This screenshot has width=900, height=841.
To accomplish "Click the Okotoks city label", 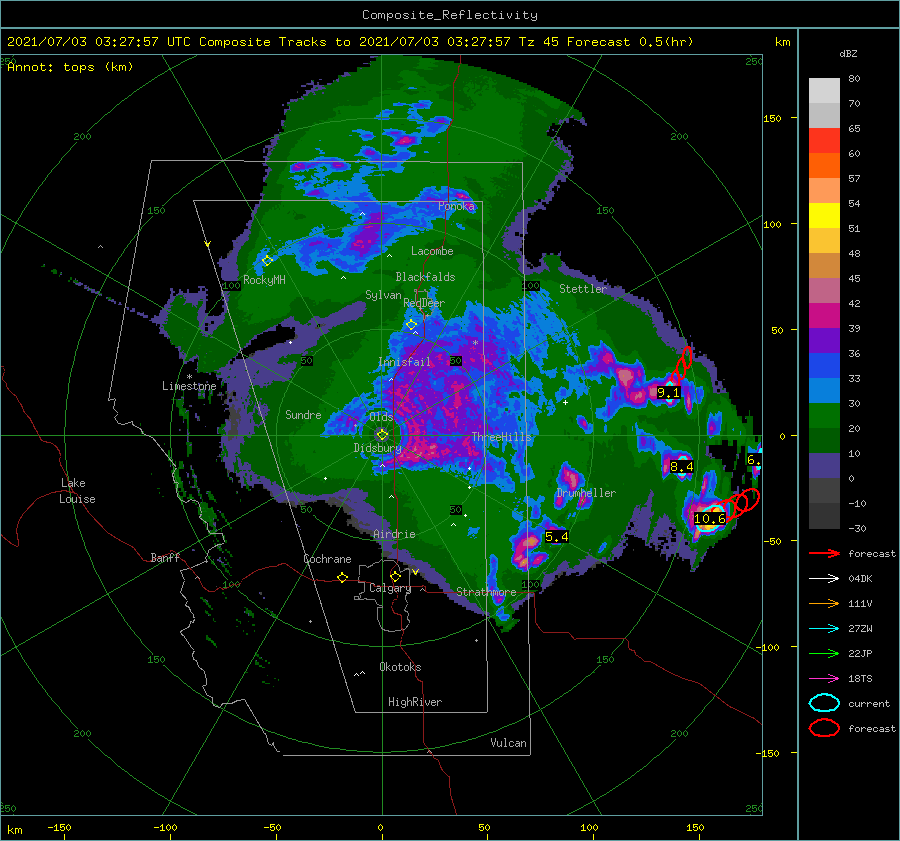I will (x=400, y=667).
